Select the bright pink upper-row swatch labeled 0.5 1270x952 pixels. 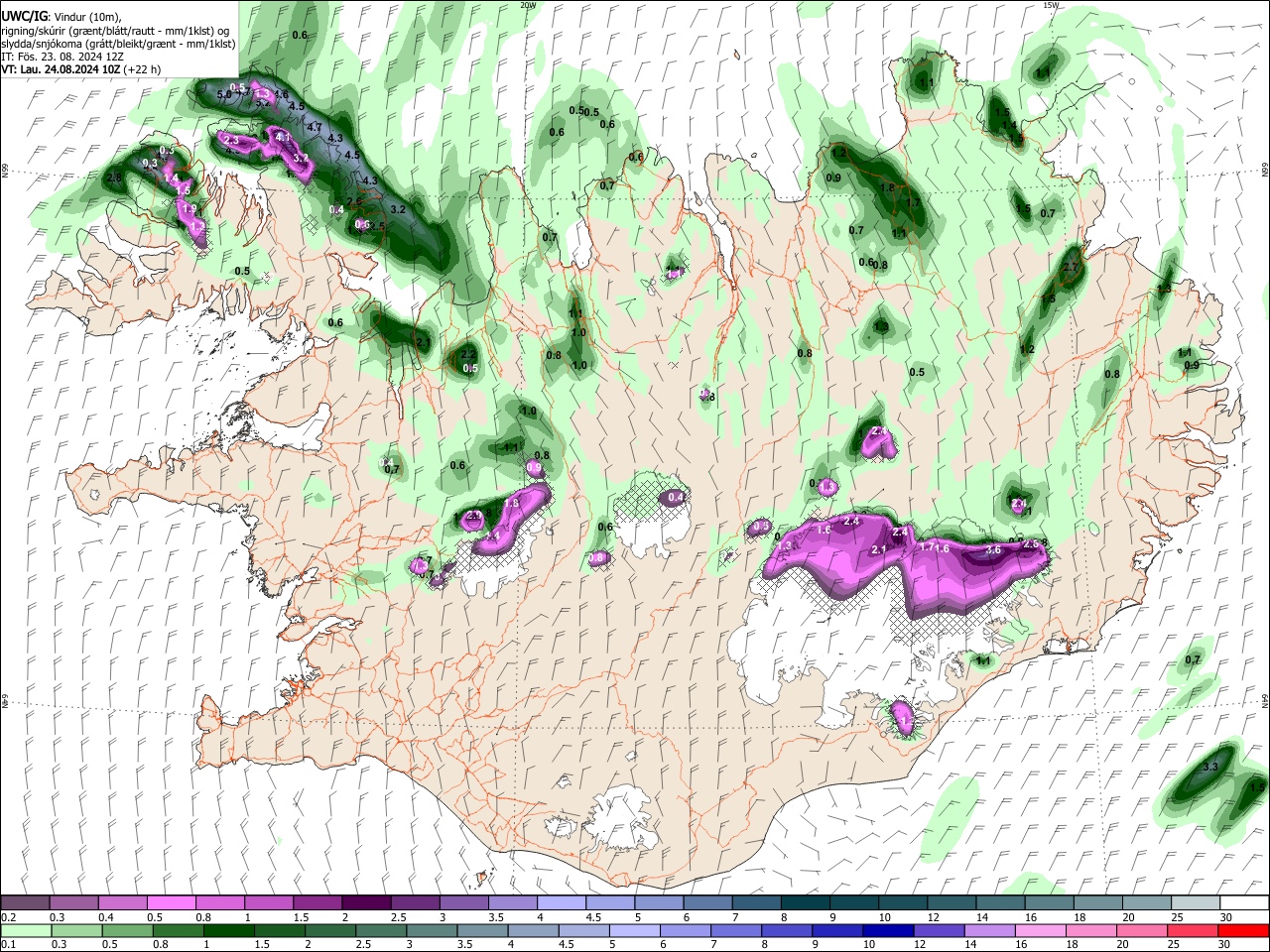tap(171, 903)
